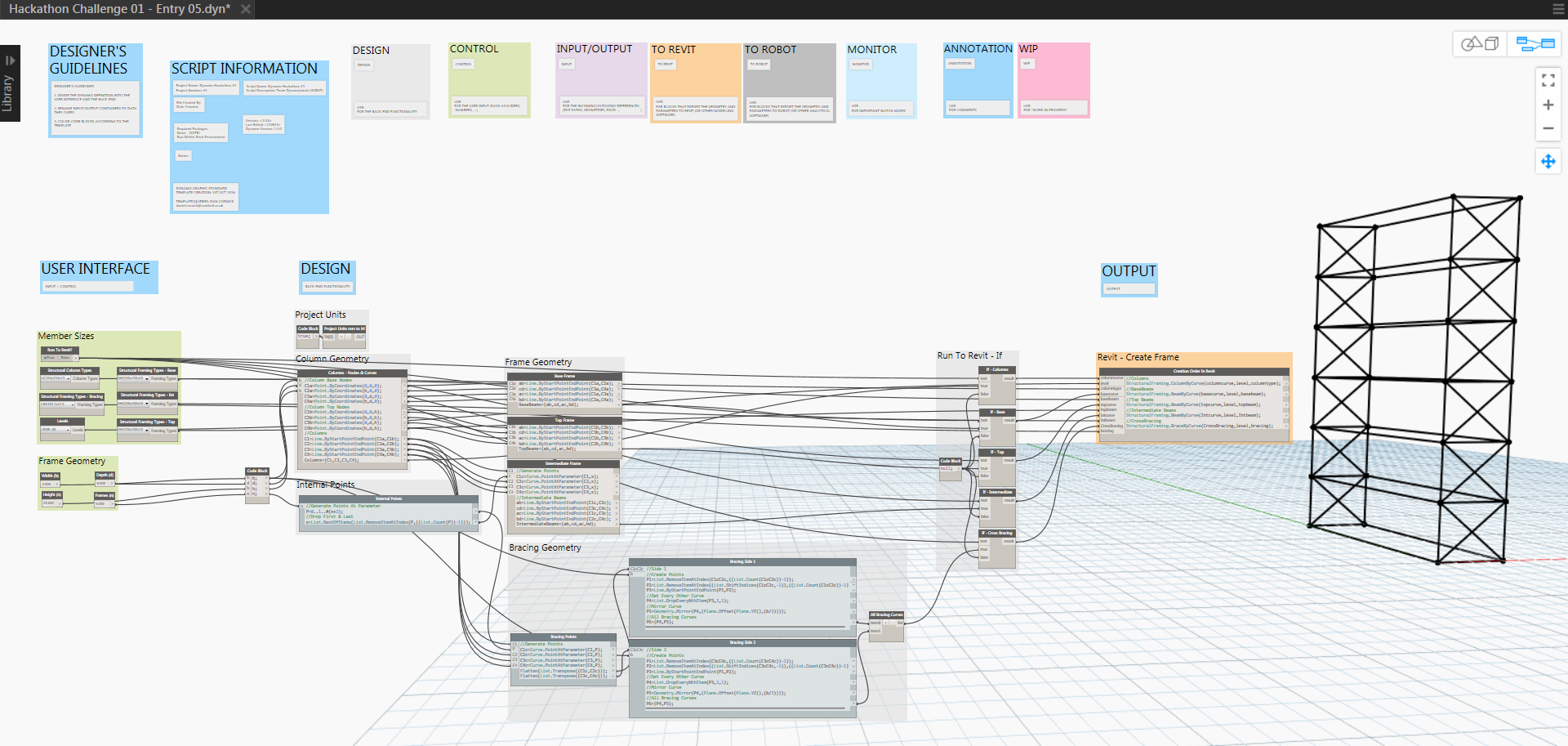
Task: Select the Creation Order In Revit node header
Action: 1194,371
